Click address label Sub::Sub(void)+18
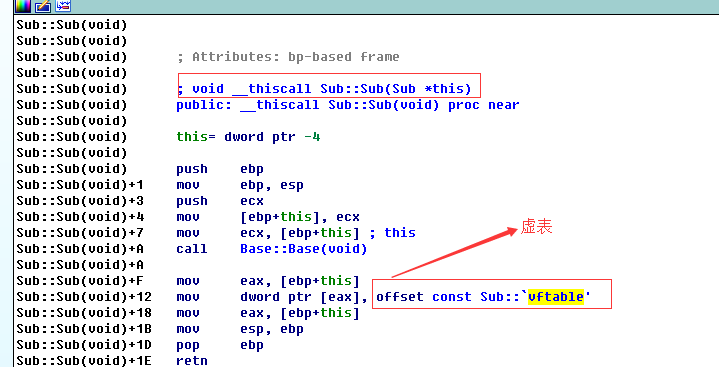The width and height of the screenshot is (719, 367). [x=84, y=313]
